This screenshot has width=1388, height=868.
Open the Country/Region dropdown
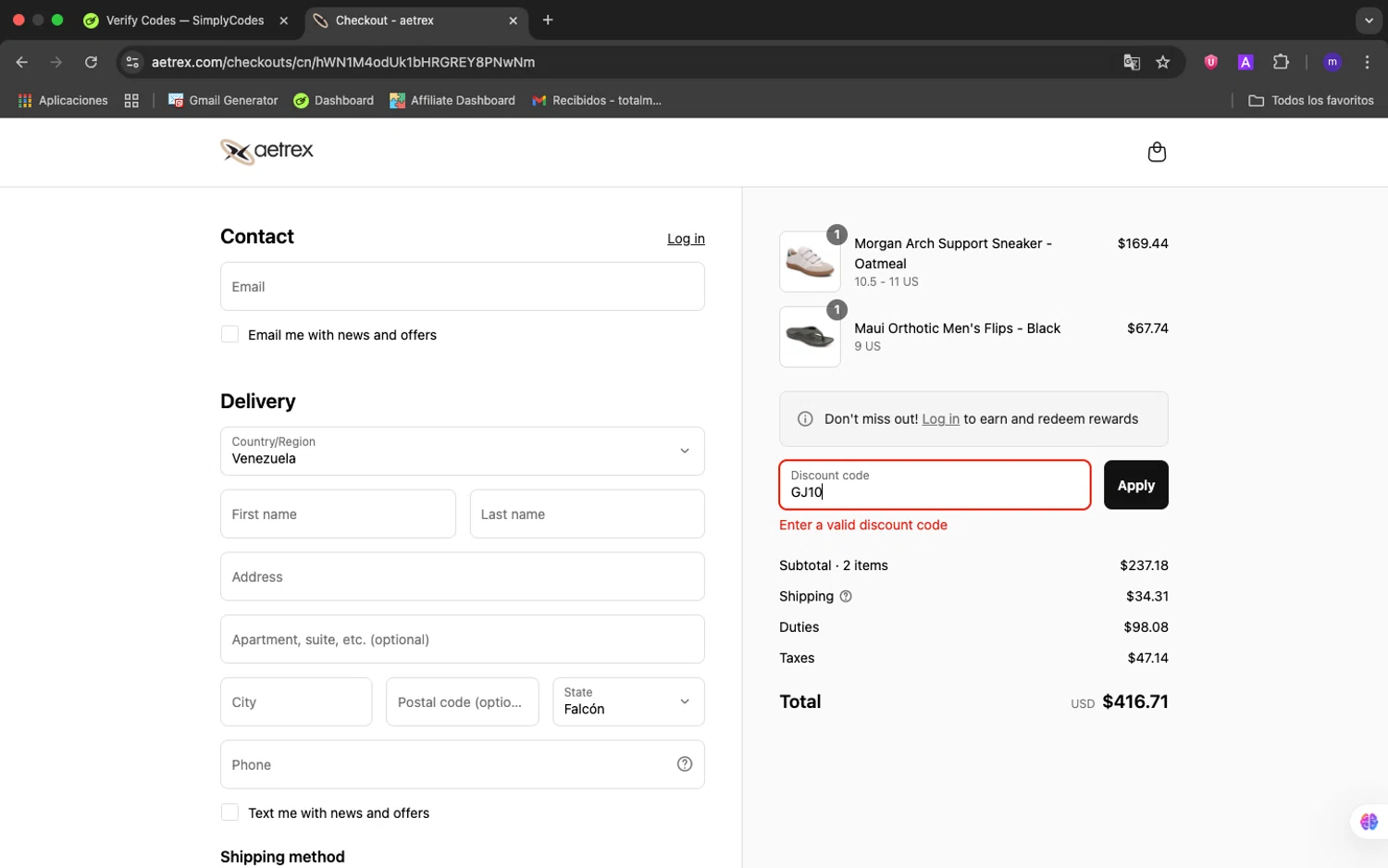463,451
